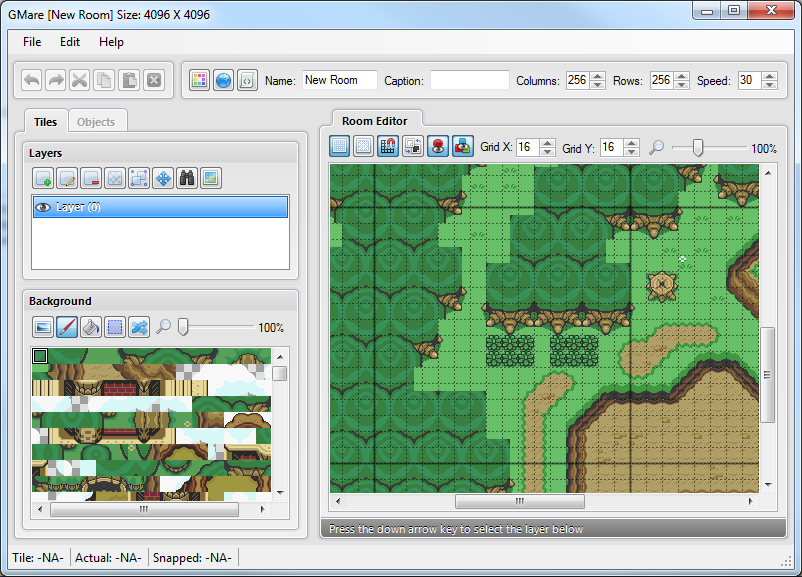
Task: Click the Room Editor horizontal scrollbar thumb
Action: (x=520, y=501)
